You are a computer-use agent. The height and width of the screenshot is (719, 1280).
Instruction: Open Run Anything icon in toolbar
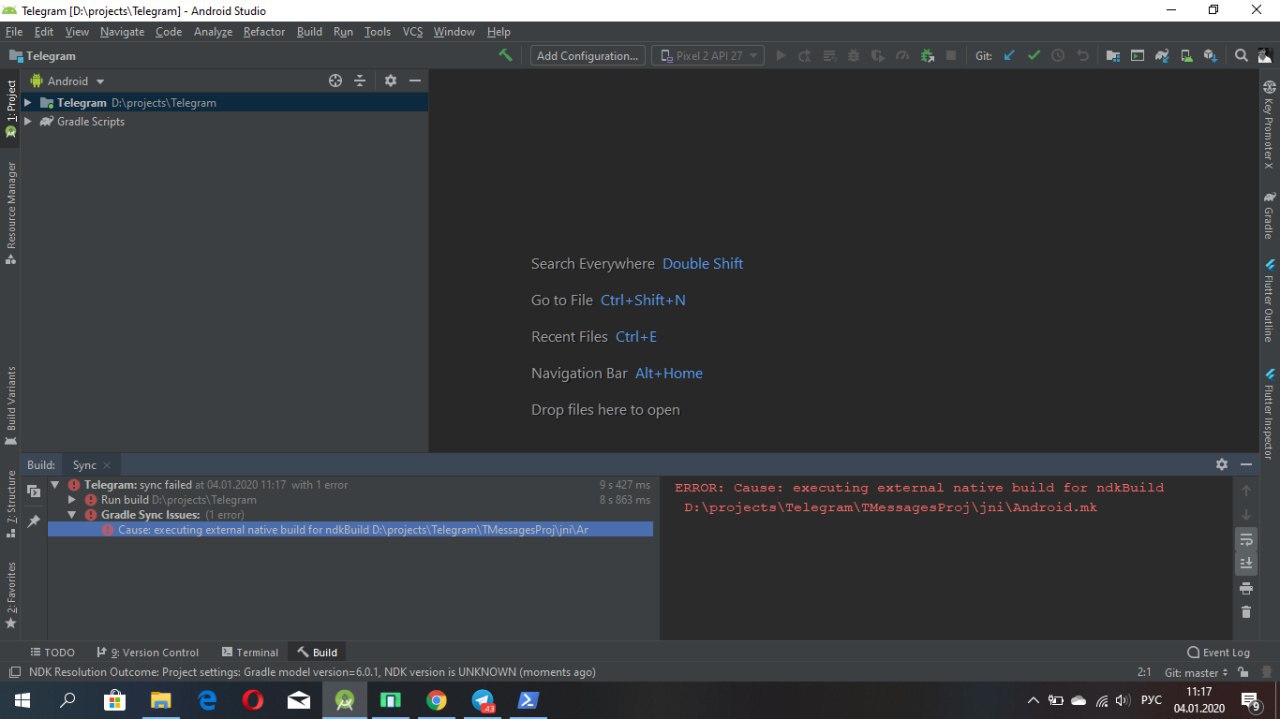tap(1137, 56)
